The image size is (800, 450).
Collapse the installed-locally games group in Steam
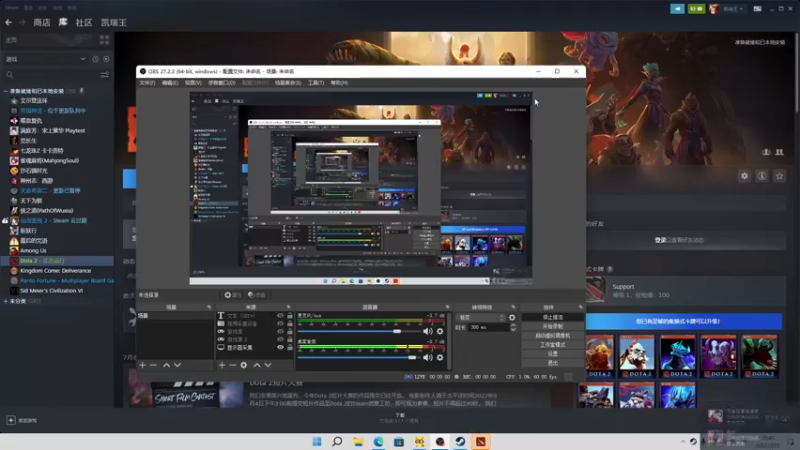pos(6,91)
